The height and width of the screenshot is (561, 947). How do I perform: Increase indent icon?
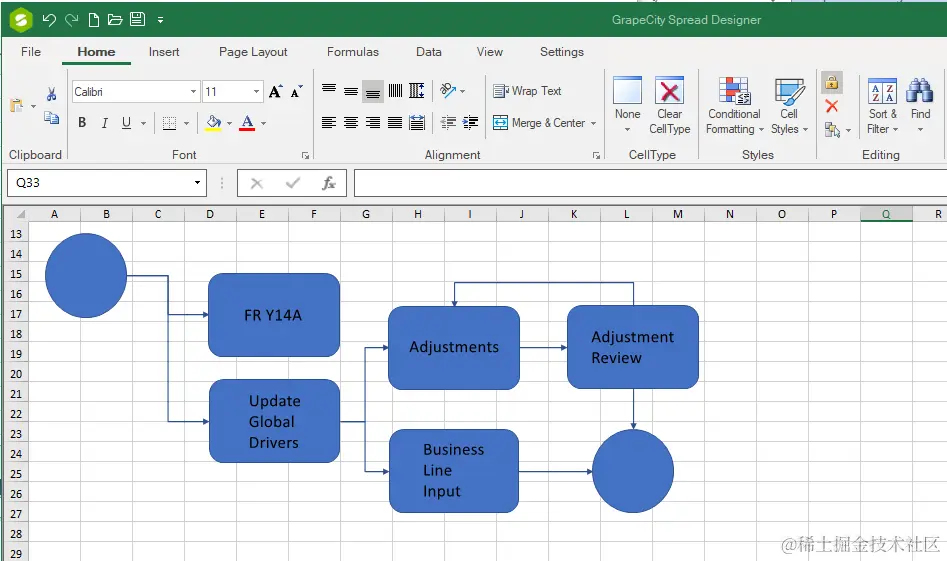click(470, 123)
